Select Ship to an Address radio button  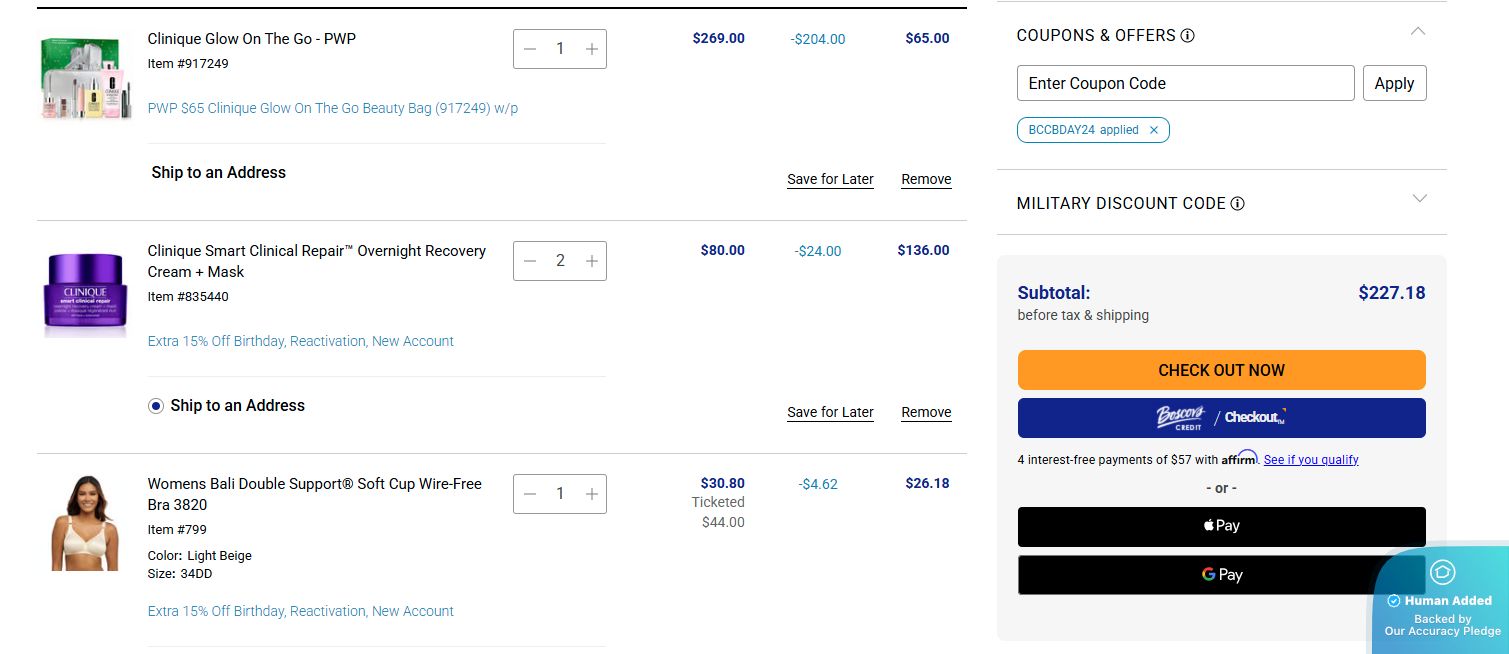[x=156, y=406]
